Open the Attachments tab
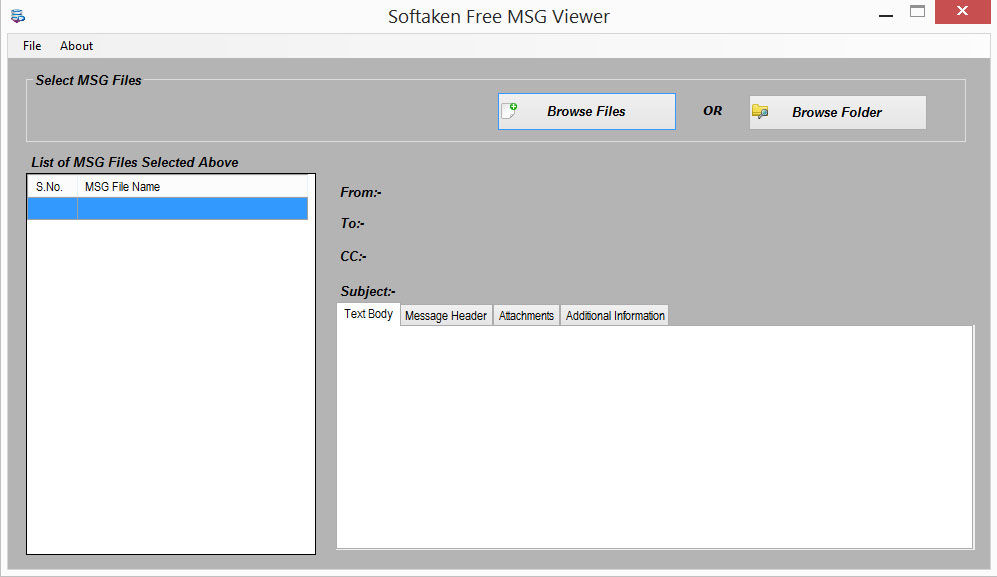997x577 pixels. 526,316
